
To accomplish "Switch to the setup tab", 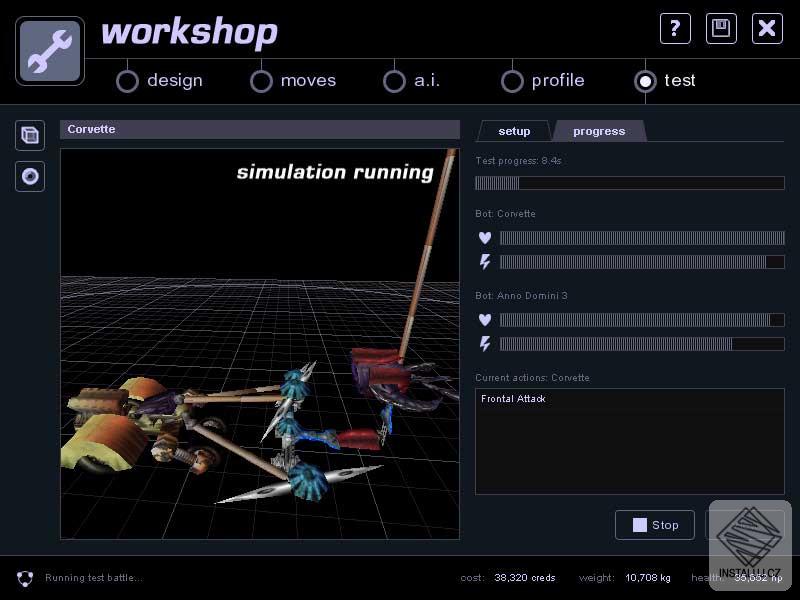I will (514, 131).
